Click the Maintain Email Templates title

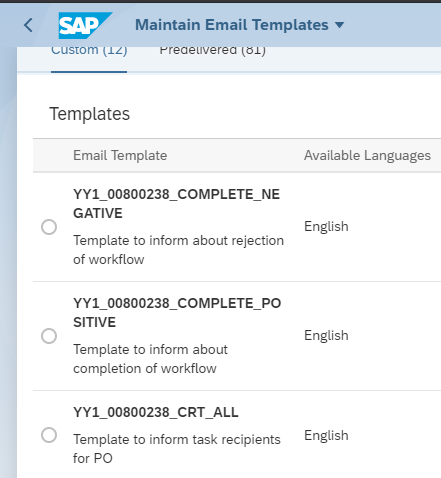(x=232, y=25)
